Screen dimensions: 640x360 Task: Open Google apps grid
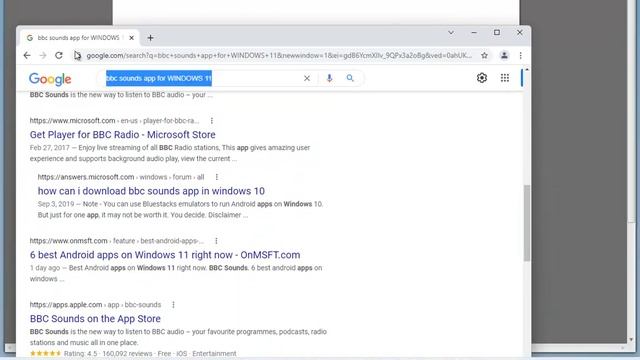click(504, 78)
